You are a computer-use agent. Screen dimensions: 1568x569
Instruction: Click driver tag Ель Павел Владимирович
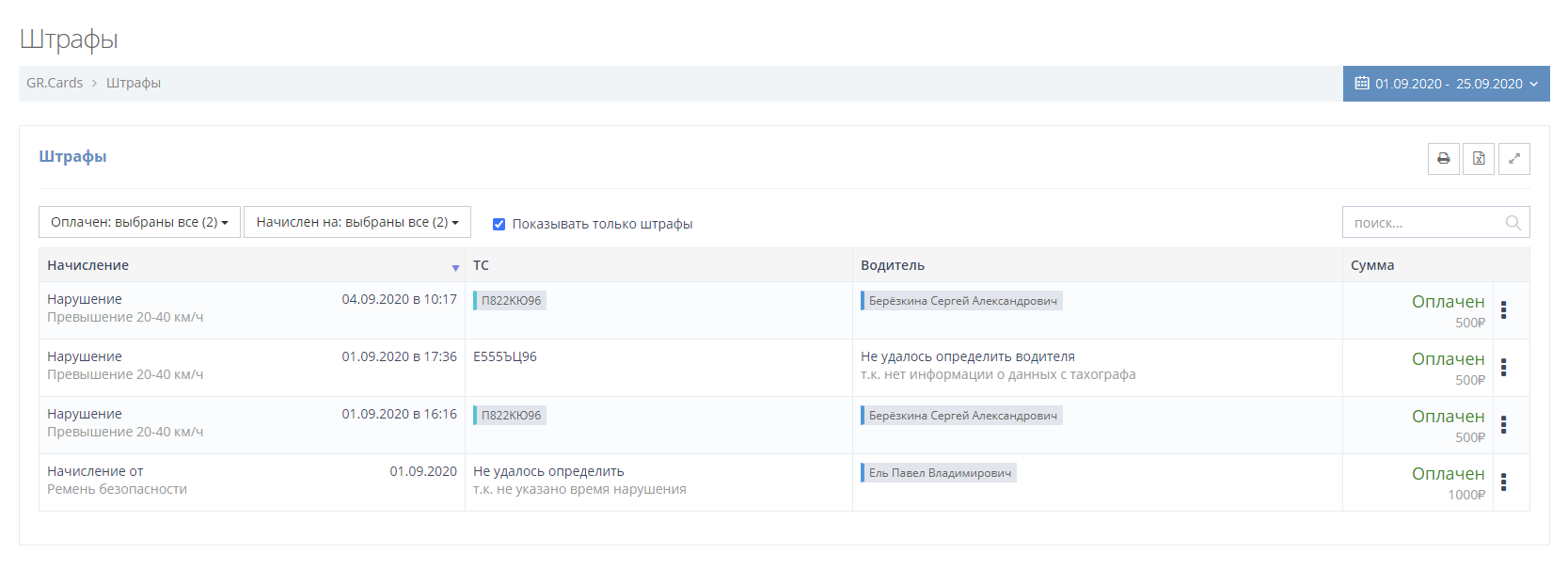(x=939, y=473)
